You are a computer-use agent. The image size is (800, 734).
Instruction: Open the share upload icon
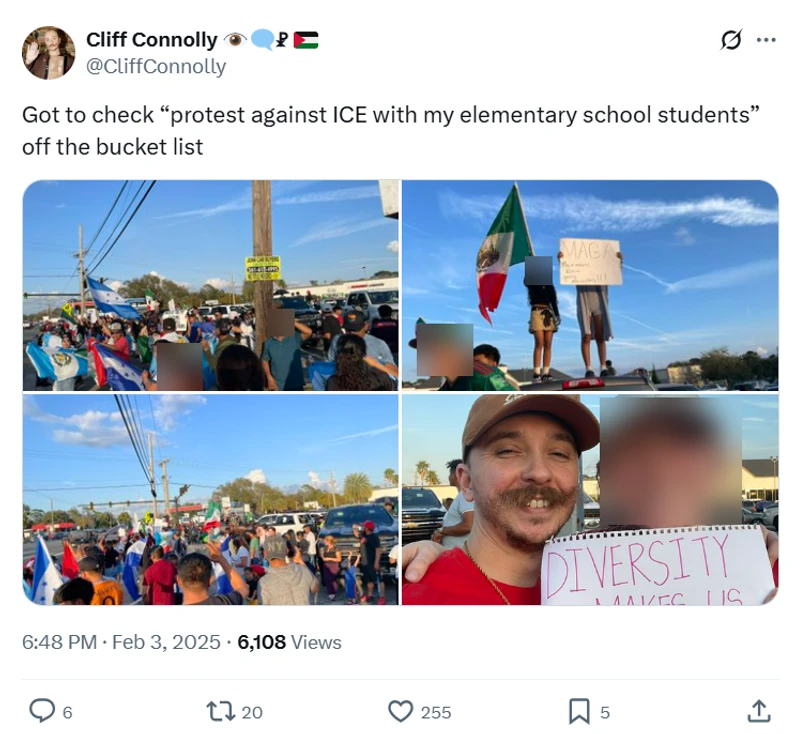[x=759, y=711]
